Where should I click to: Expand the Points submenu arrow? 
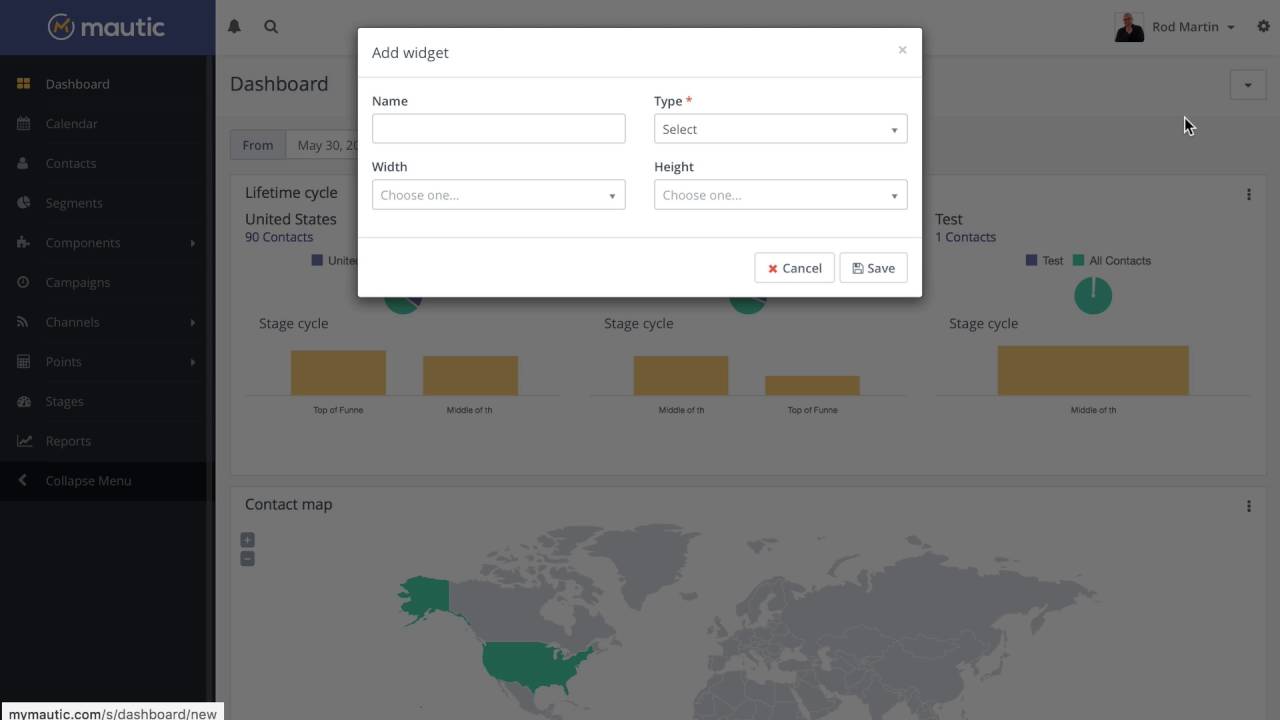(193, 362)
